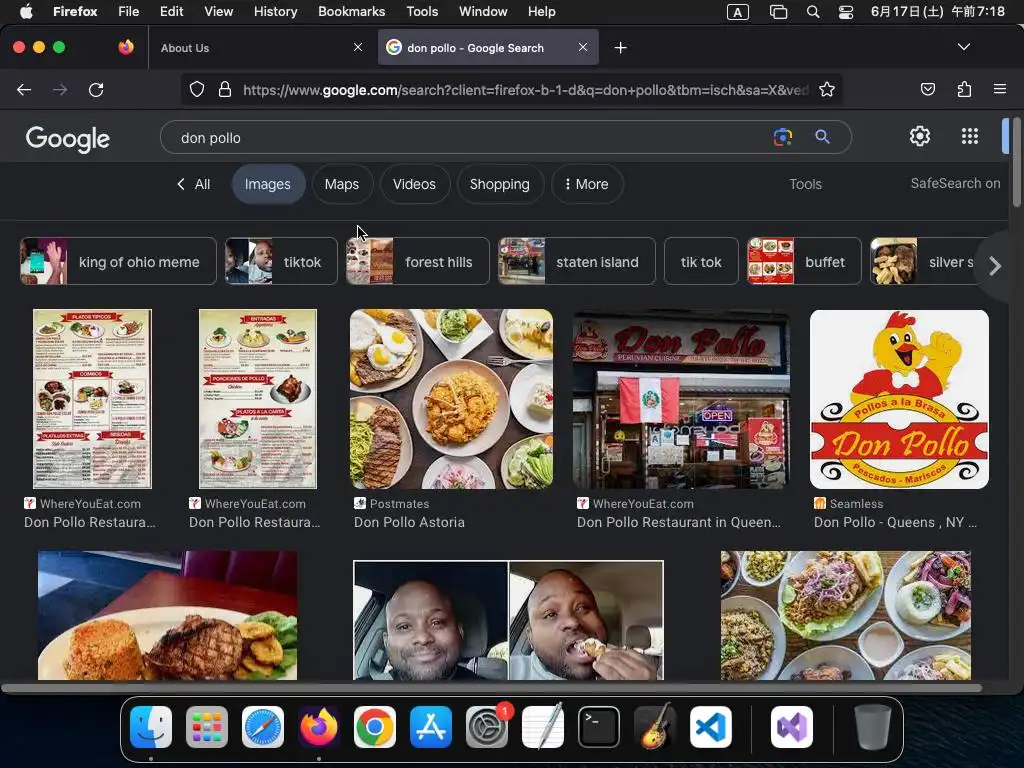This screenshot has width=1024, height=768.
Task: Open Control Center in the menu bar
Action: pos(846,12)
